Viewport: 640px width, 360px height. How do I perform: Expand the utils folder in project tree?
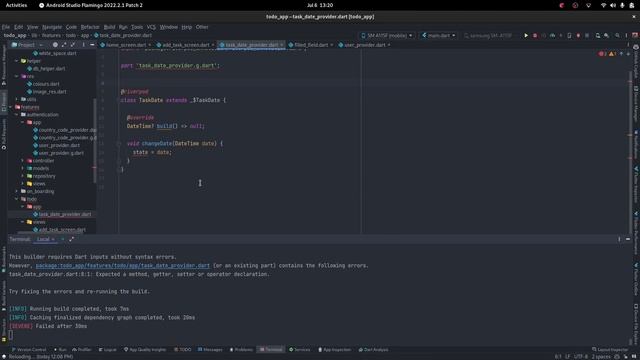tap(17, 99)
